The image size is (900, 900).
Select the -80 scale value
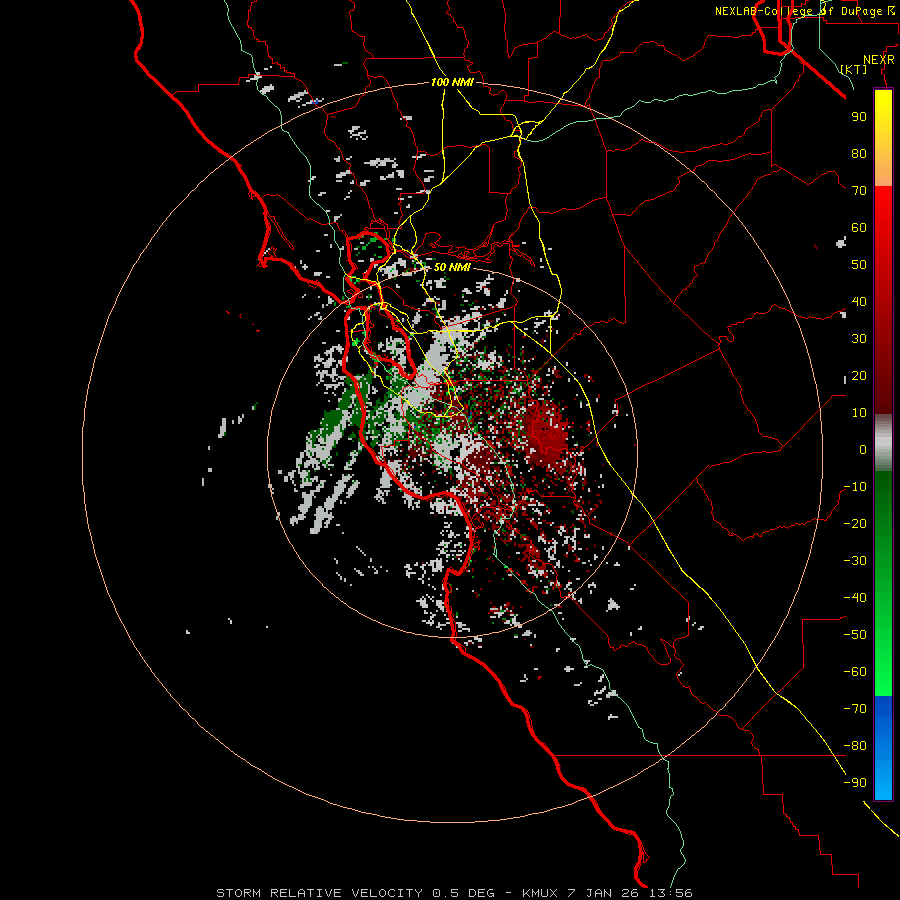coord(855,746)
